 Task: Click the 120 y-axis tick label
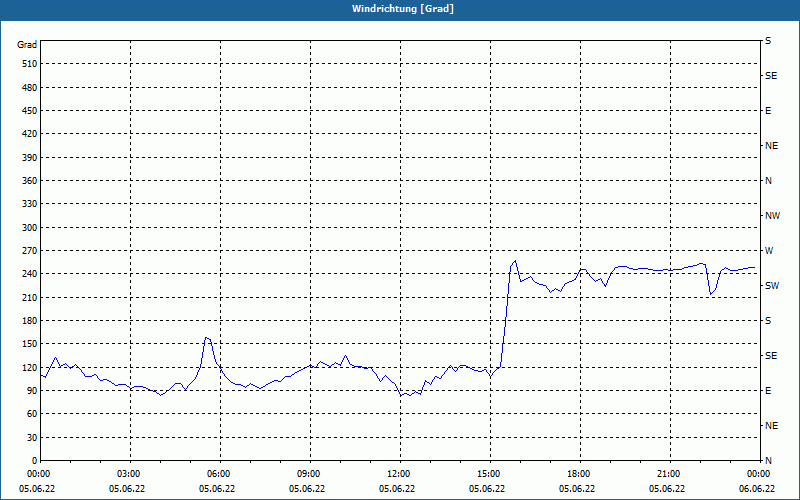[30, 367]
